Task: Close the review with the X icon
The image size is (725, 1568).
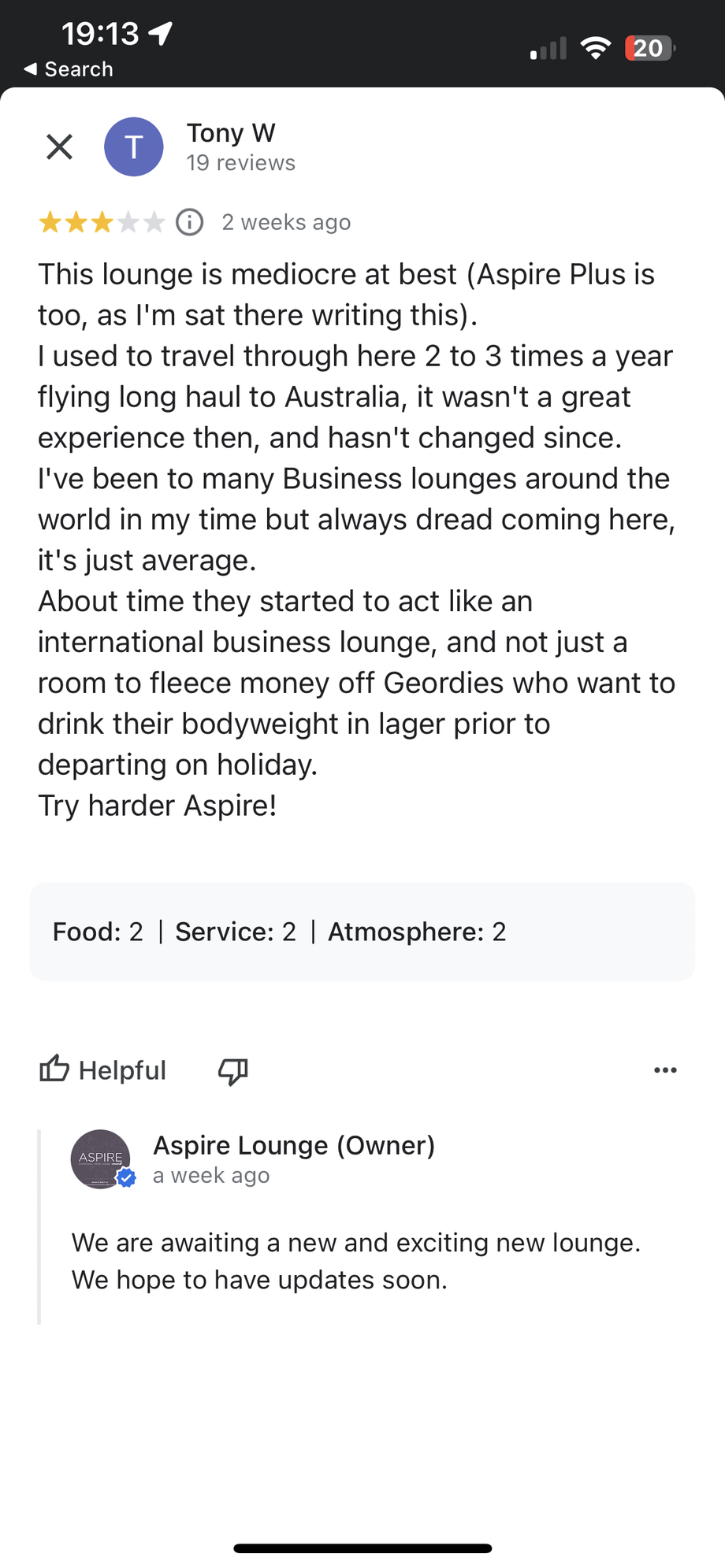Action: (x=59, y=146)
